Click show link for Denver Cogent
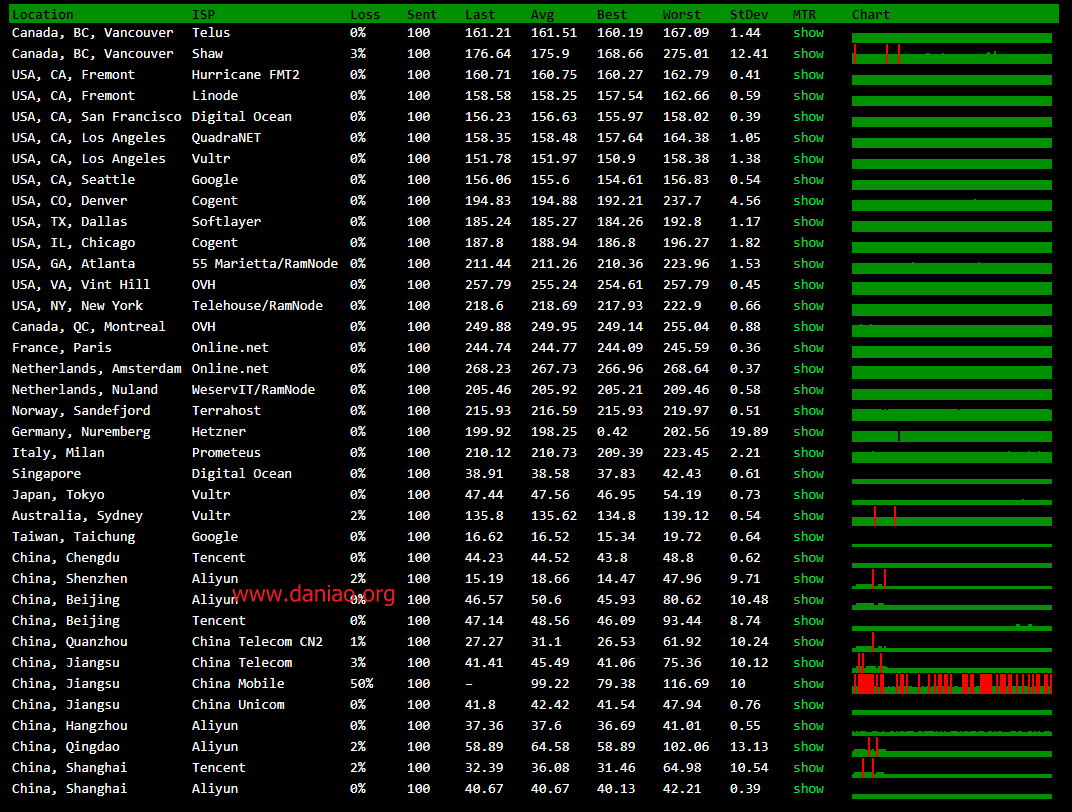Image resolution: width=1072 pixels, height=812 pixels. point(808,201)
